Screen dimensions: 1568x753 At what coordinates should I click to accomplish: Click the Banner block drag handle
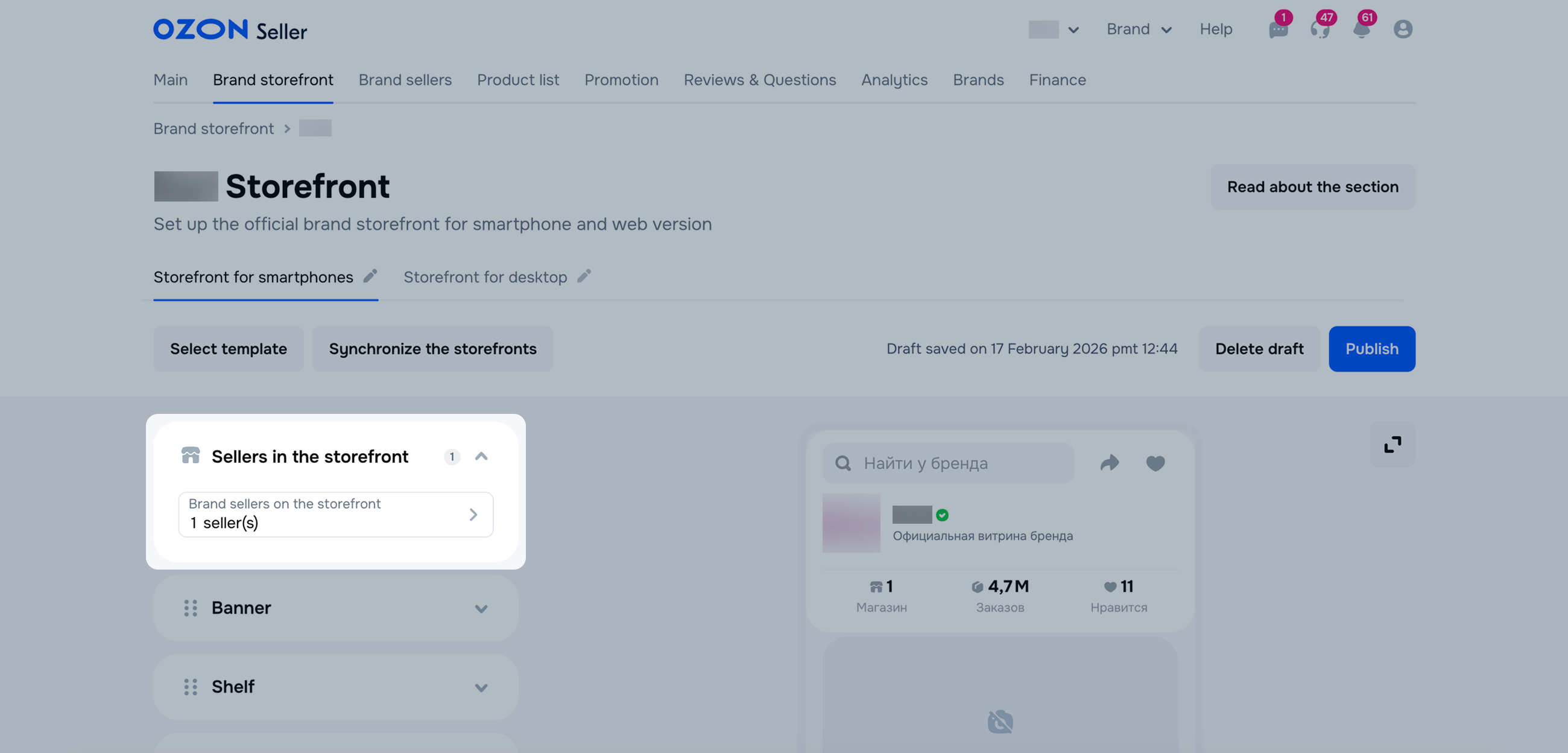[x=191, y=608]
